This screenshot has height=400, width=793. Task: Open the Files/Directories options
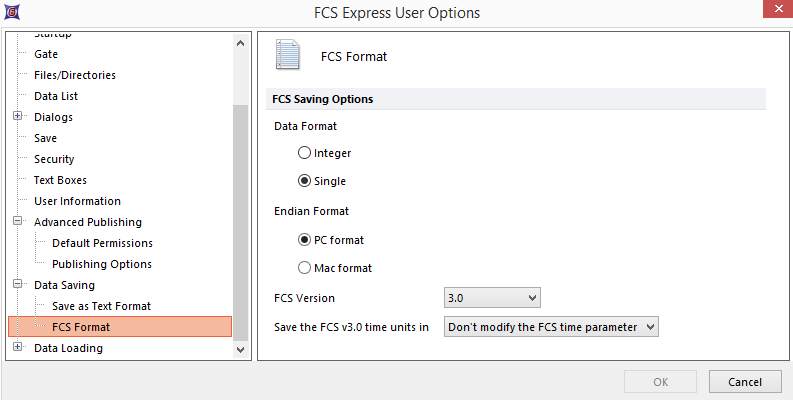74,75
